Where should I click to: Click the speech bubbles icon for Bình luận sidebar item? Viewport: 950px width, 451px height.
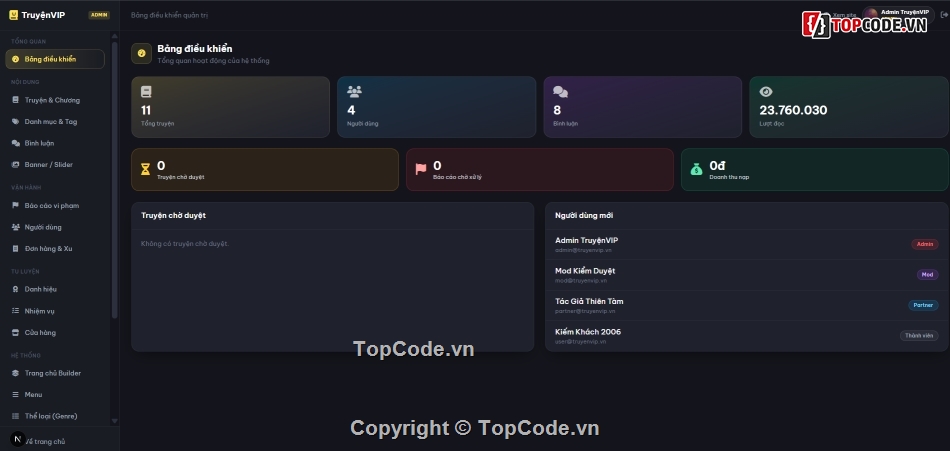click(16, 143)
